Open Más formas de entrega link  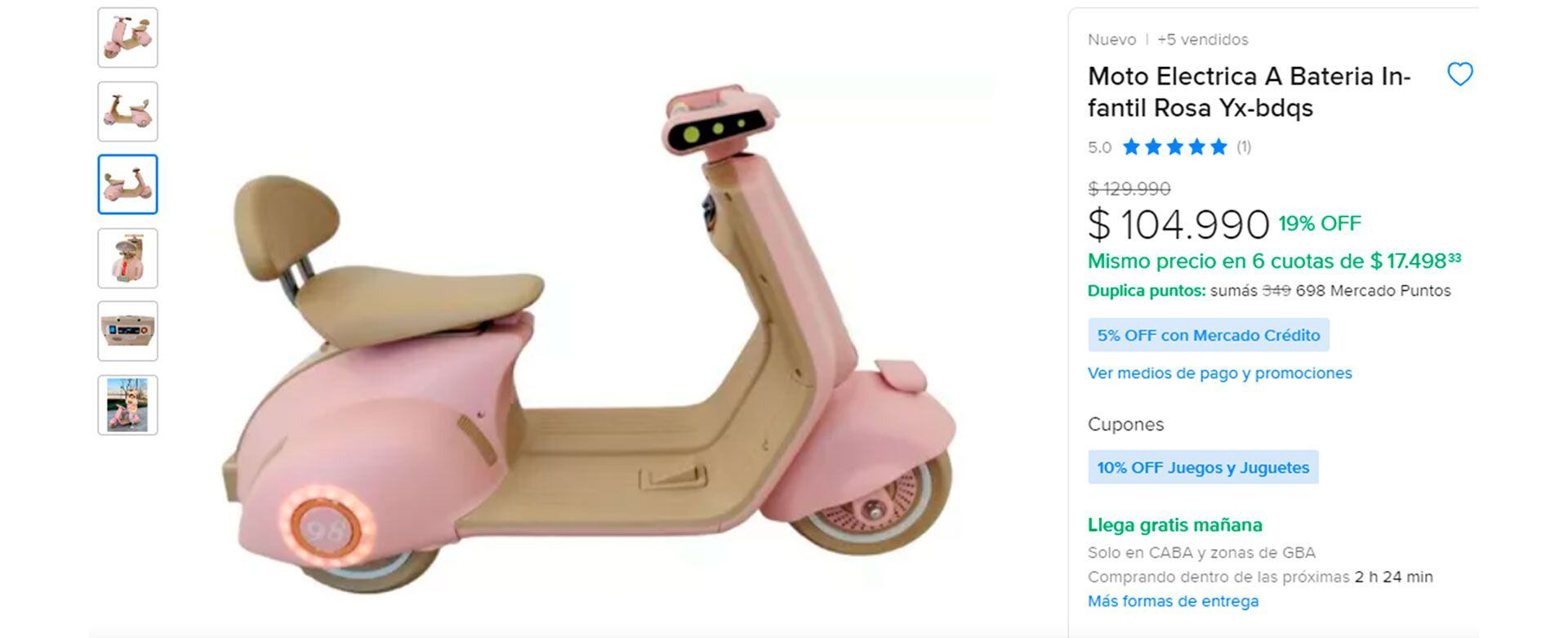pyautogui.click(x=1173, y=601)
